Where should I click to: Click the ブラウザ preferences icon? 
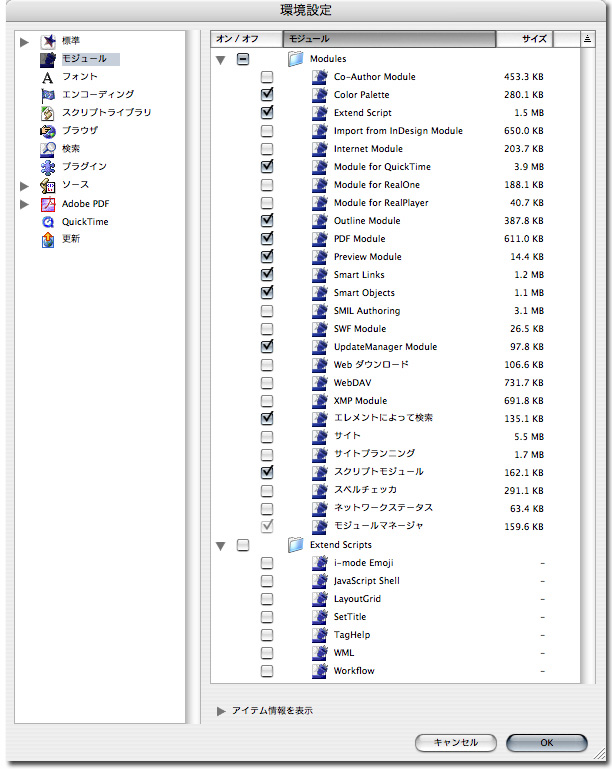click(x=47, y=131)
